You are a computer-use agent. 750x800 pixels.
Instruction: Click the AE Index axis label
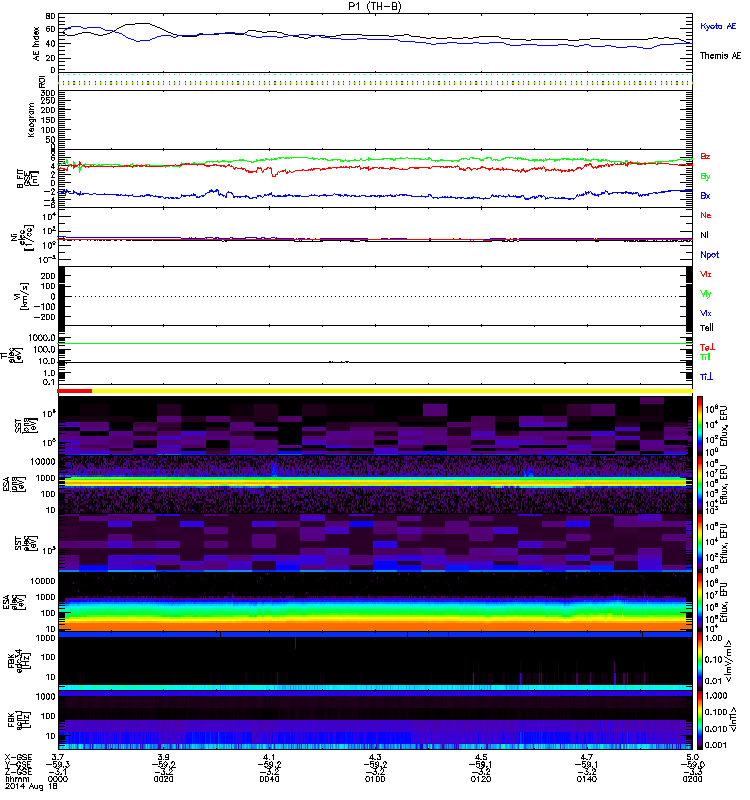36,44
